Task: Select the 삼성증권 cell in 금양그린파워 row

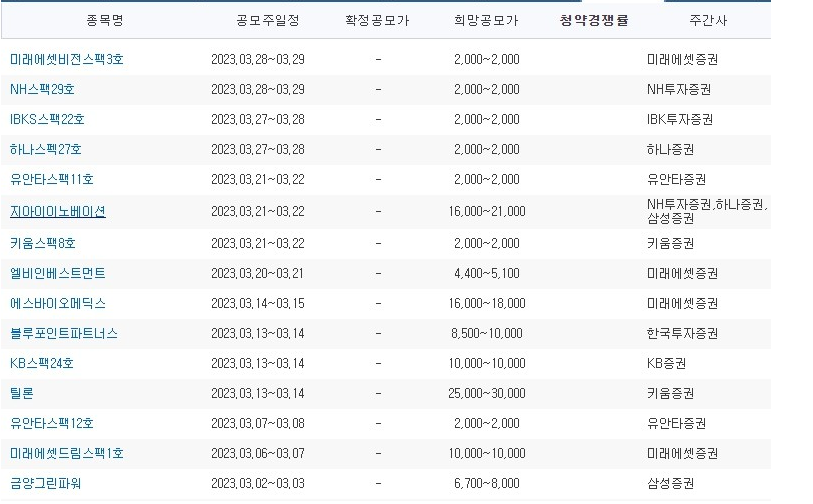Action: tap(670, 484)
